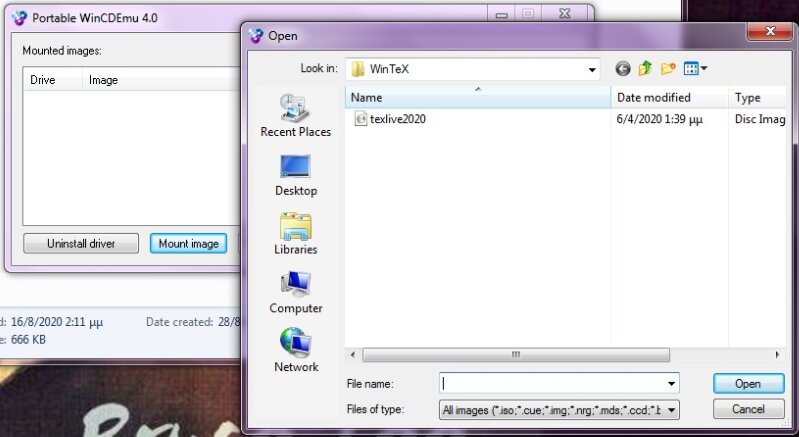Go up one folder level in Open dialog
This screenshot has width=799, height=437.
[645, 68]
